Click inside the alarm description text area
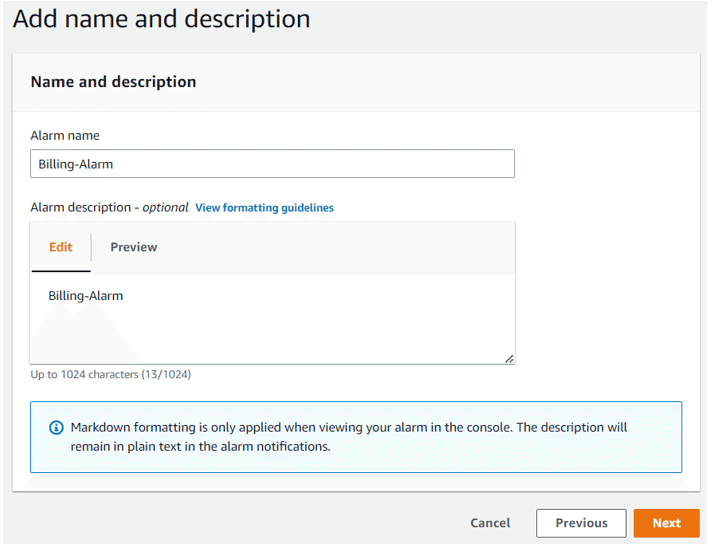 [272, 319]
